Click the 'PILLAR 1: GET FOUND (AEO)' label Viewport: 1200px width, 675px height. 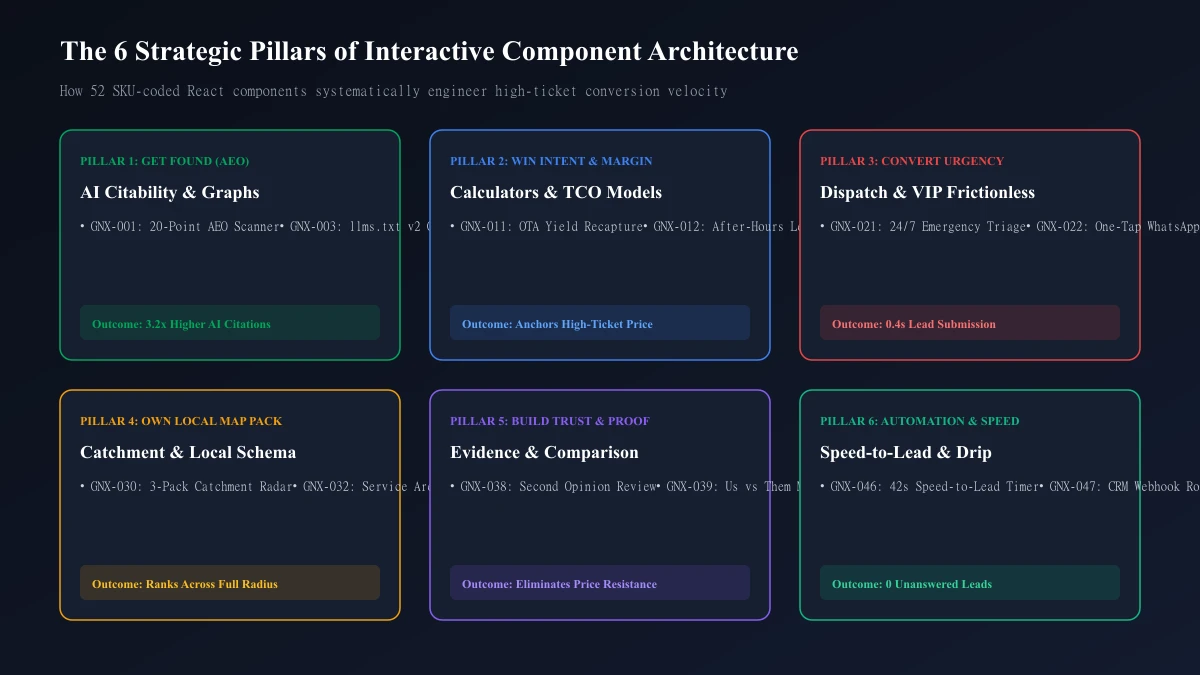(x=165, y=161)
